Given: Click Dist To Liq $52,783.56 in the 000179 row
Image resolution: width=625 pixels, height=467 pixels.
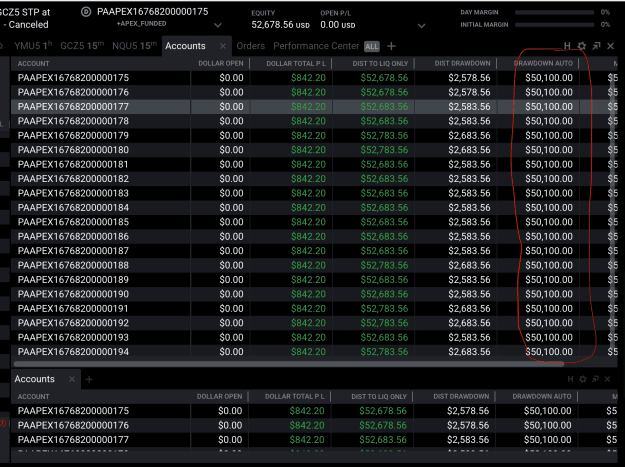Looking at the screenshot, I should click(385, 135).
